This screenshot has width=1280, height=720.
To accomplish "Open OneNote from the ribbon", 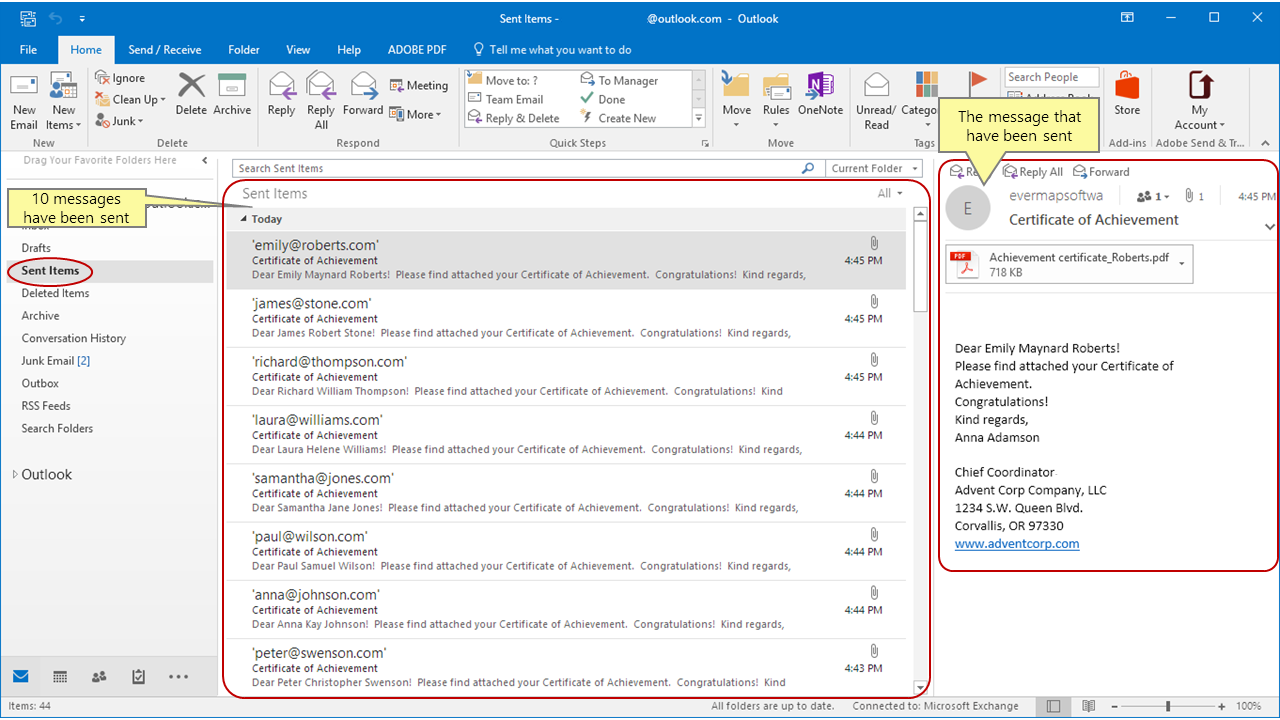I will (820, 99).
